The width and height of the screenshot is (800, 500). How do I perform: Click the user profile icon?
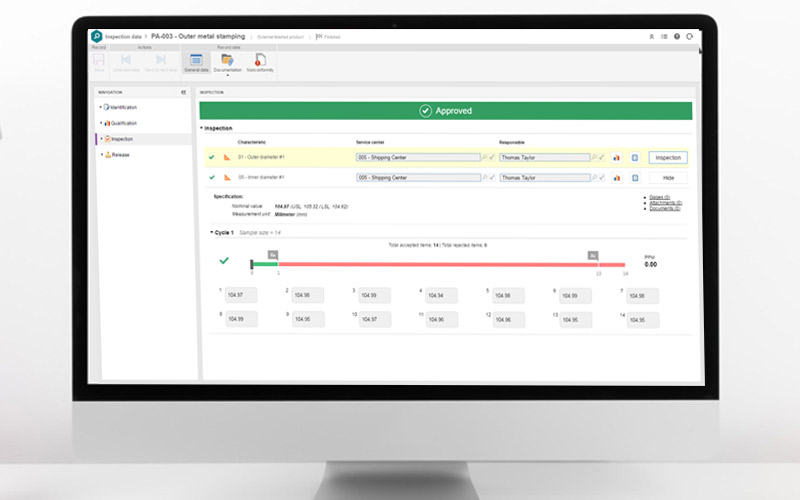(650, 37)
